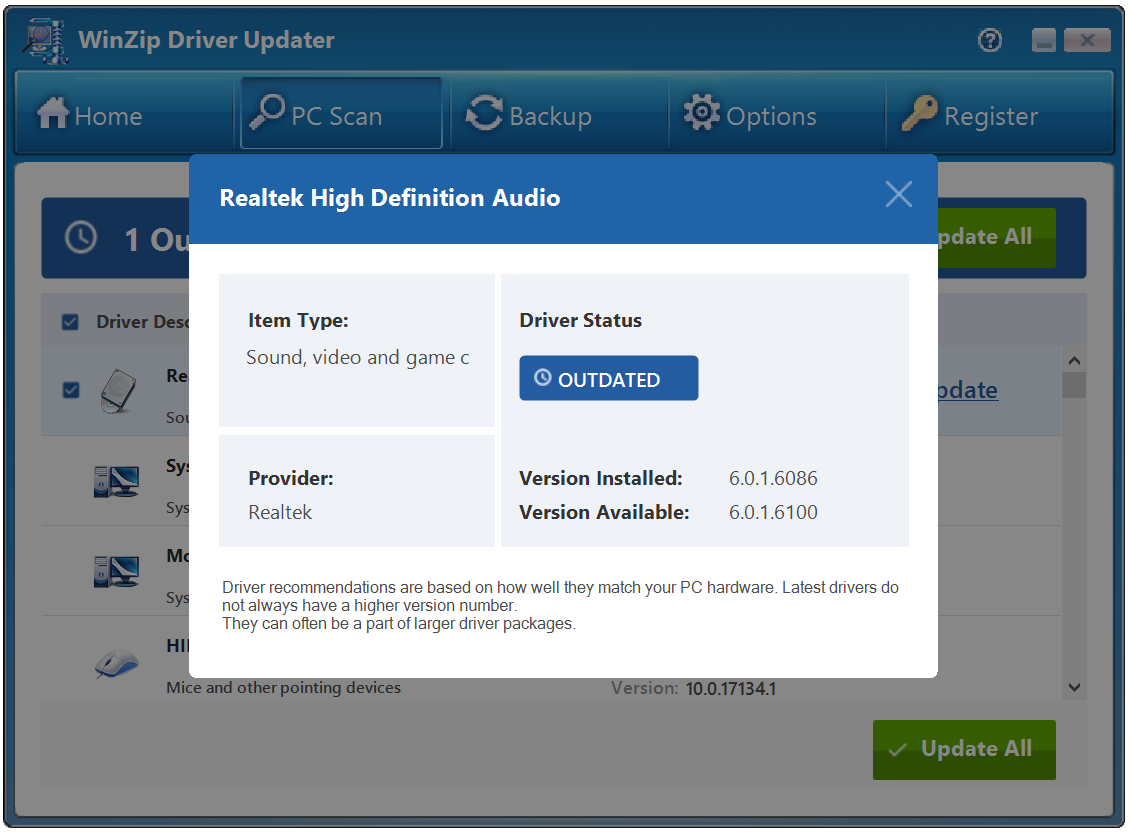1130x832 pixels.
Task: Click the Options gear icon
Action: tap(701, 113)
